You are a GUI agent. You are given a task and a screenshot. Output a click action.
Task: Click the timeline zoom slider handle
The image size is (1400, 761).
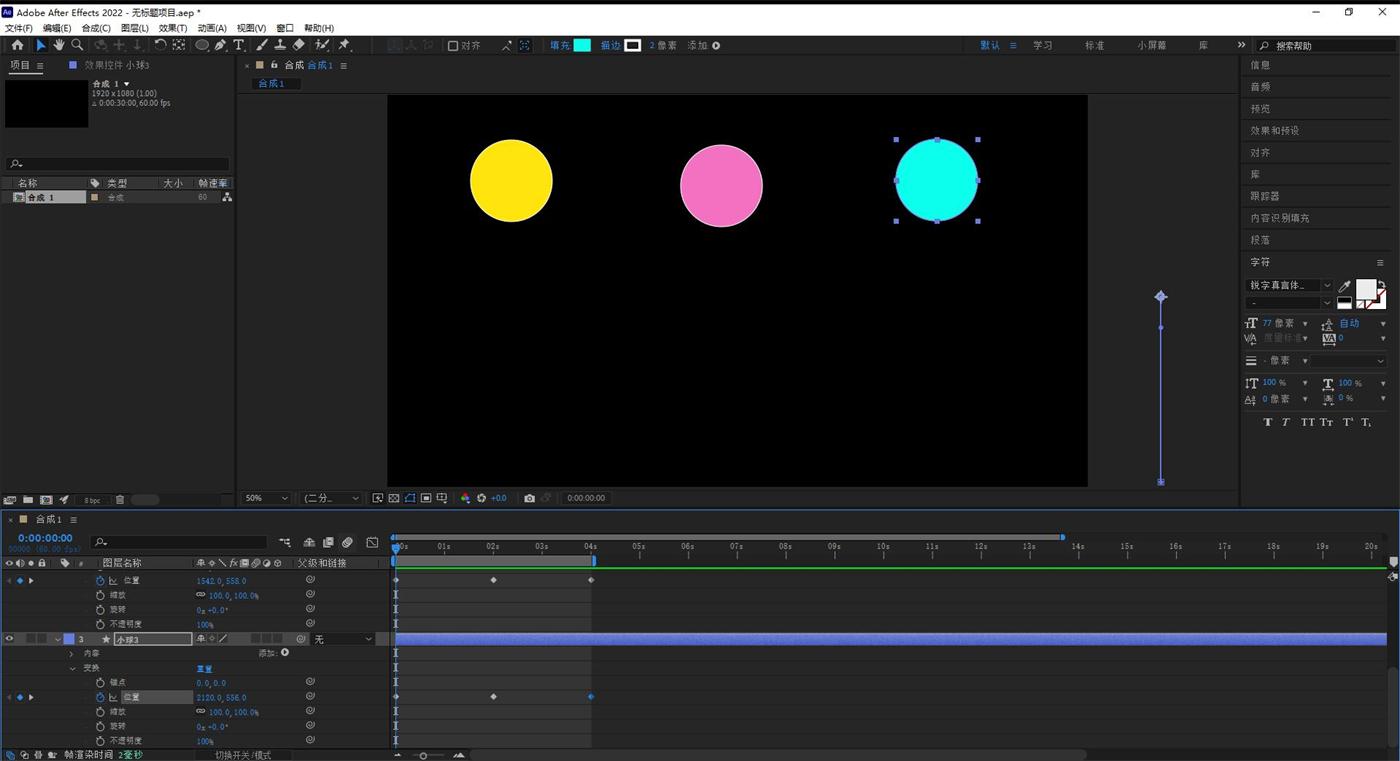[x=423, y=756]
